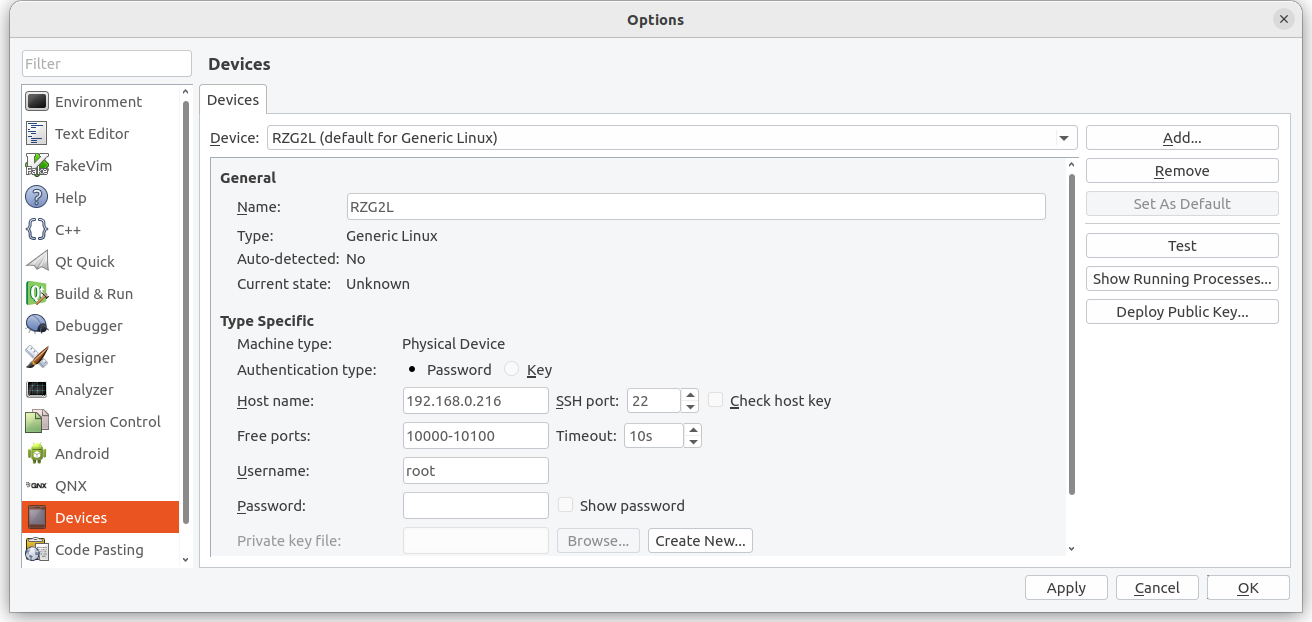Click the device settings vertical scrollbar
1312x622 pixels.
click(x=1071, y=330)
